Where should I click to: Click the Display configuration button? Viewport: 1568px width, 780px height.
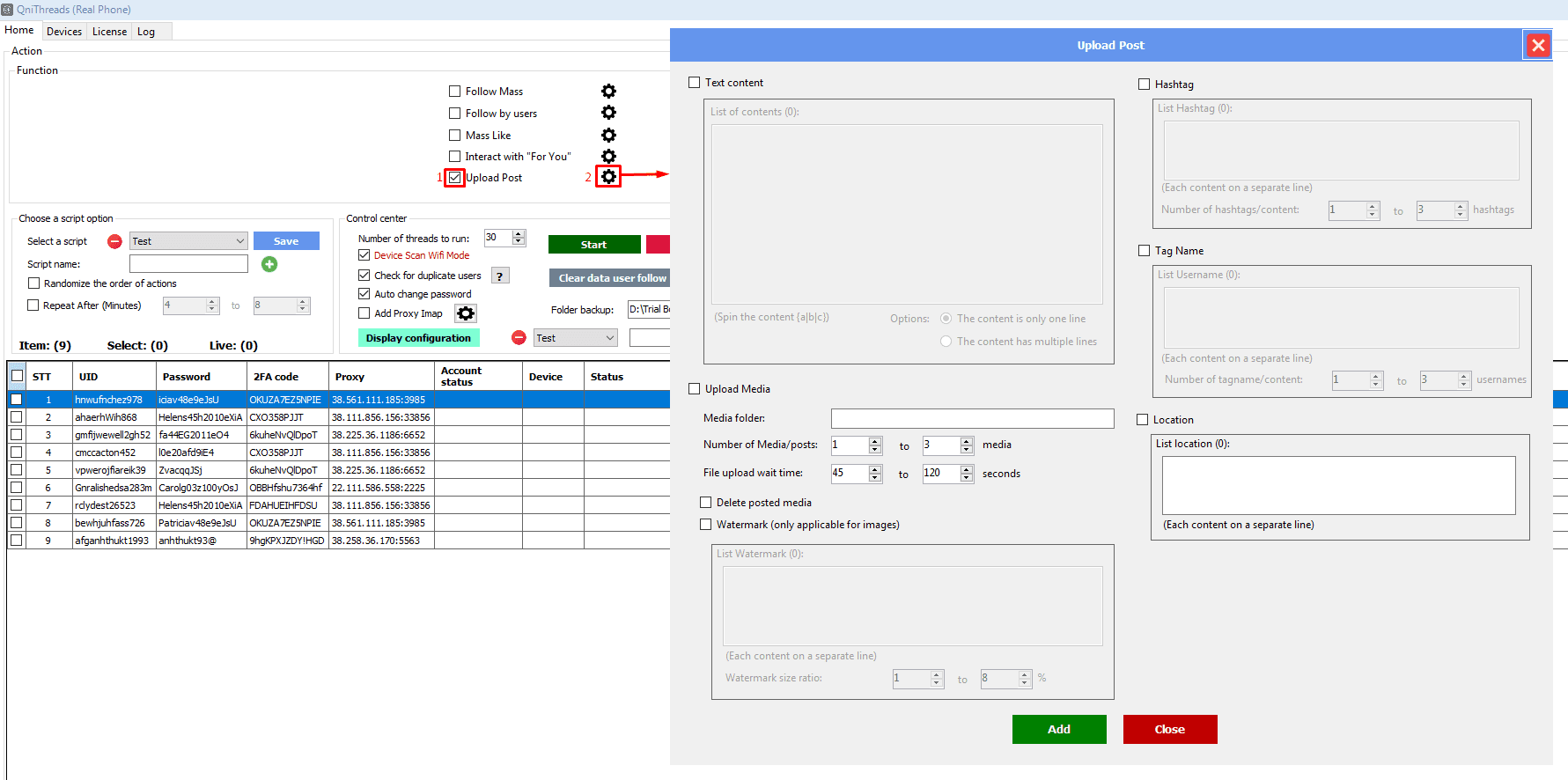pyautogui.click(x=418, y=338)
